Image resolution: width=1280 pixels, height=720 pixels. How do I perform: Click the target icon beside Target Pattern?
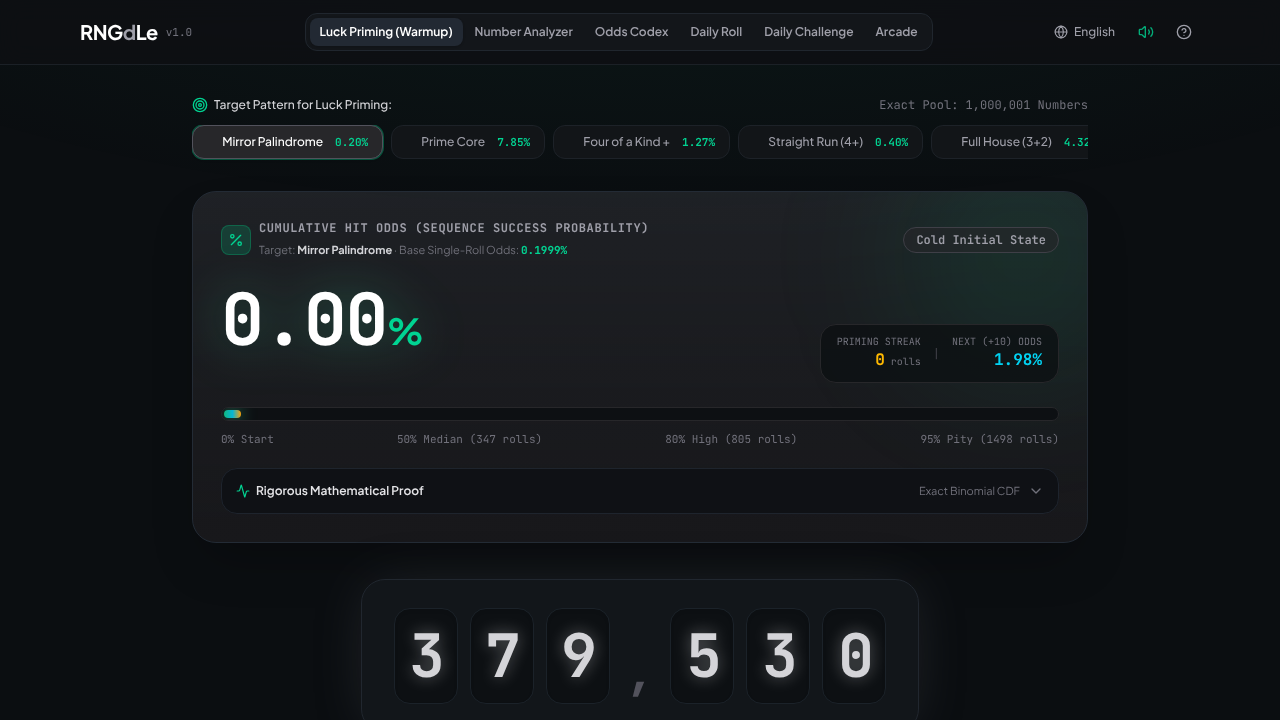tap(200, 105)
